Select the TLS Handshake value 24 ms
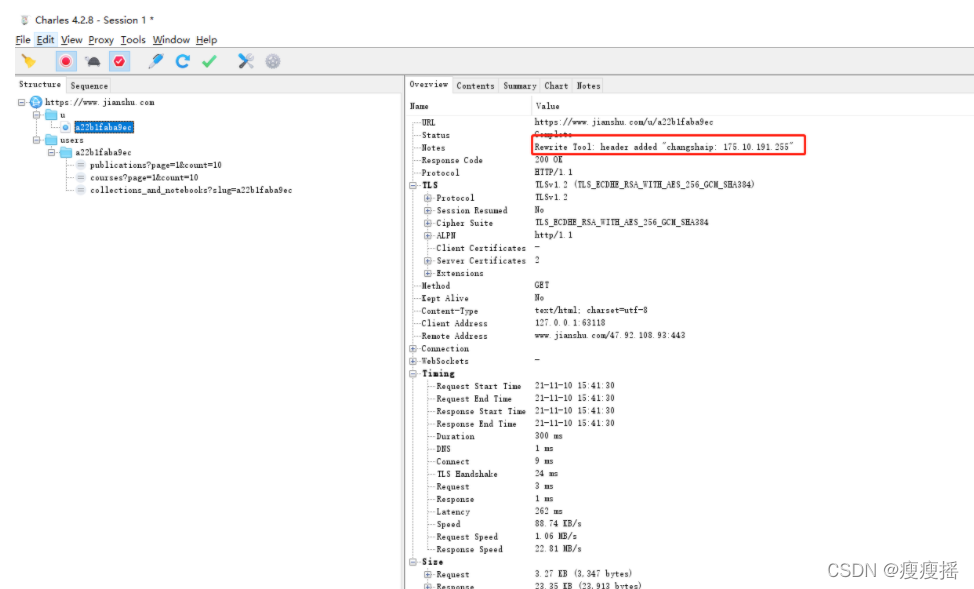974x589 pixels. [546, 473]
